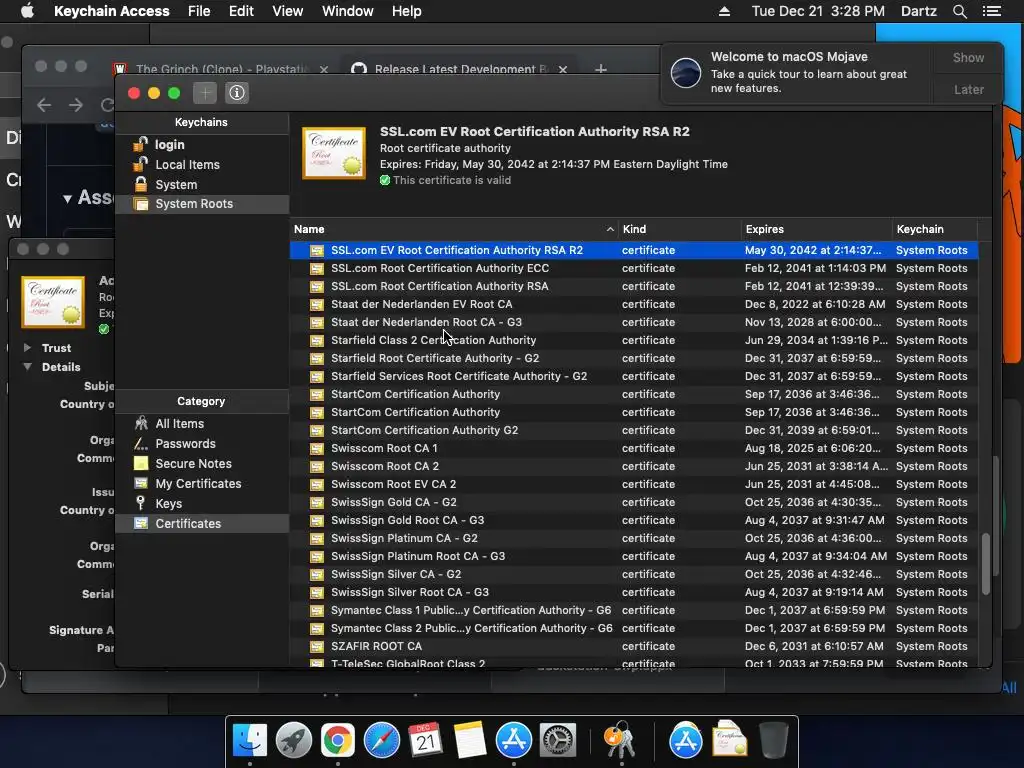Select SZAFIR ROOT CA row
Screen dimensions: 1024x768
tap(633, 646)
